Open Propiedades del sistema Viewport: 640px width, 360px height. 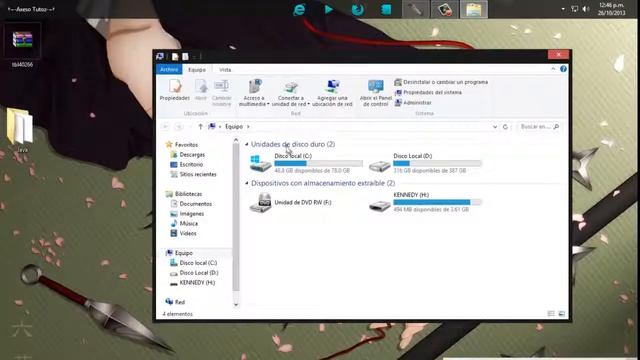[428, 92]
